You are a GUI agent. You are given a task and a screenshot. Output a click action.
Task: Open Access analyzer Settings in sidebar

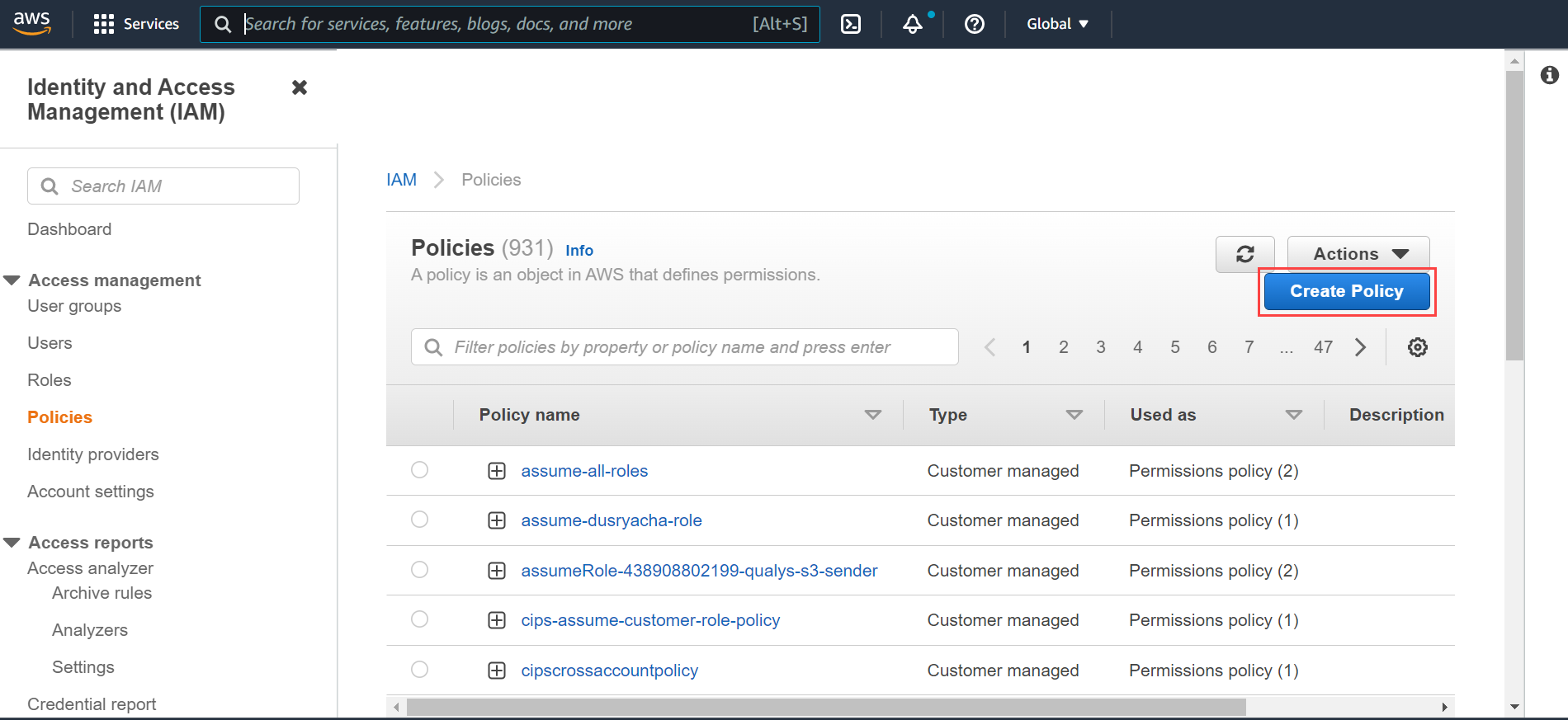pyautogui.click(x=83, y=667)
